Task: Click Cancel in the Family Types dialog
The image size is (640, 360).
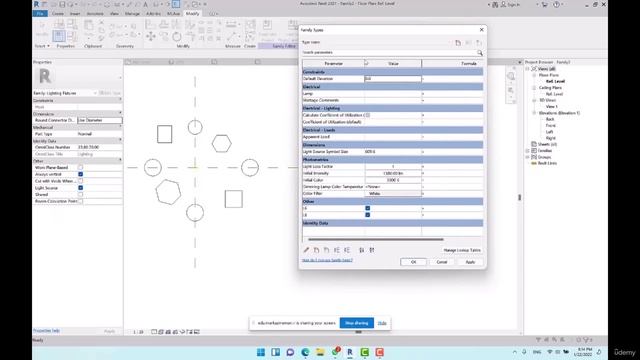Action: (x=442, y=262)
